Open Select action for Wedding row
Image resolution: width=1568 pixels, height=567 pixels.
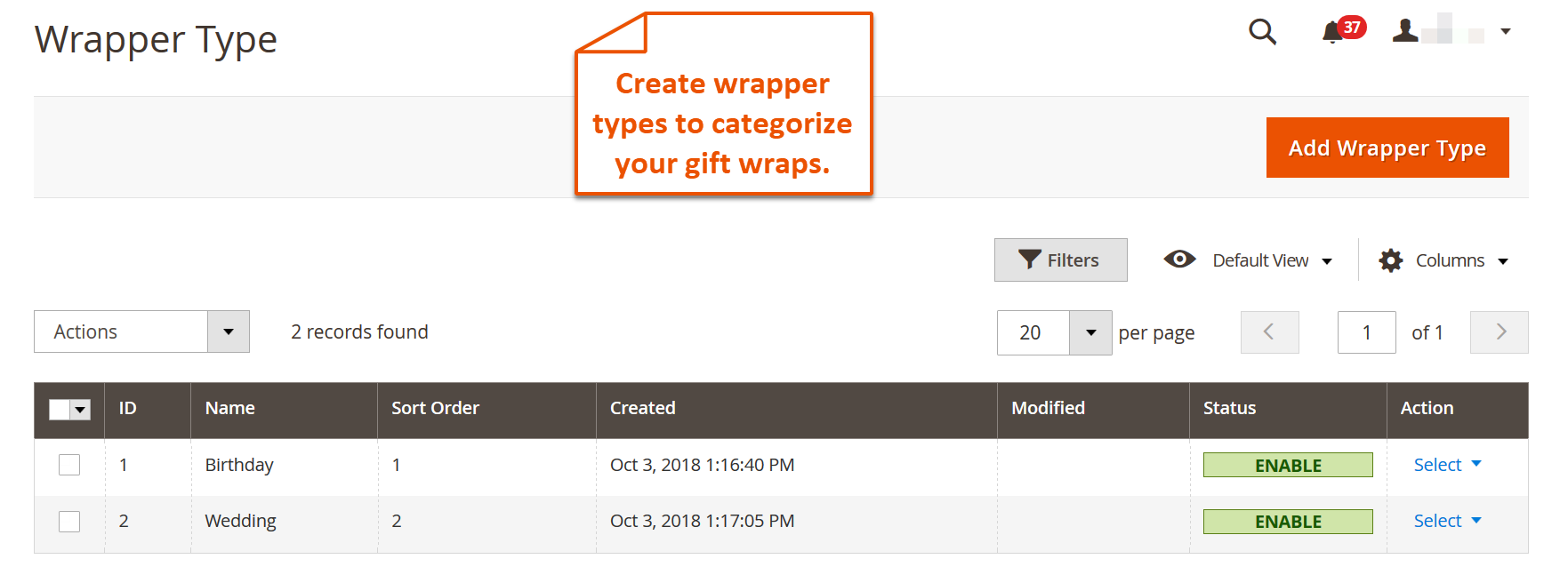pos(1447,521)
